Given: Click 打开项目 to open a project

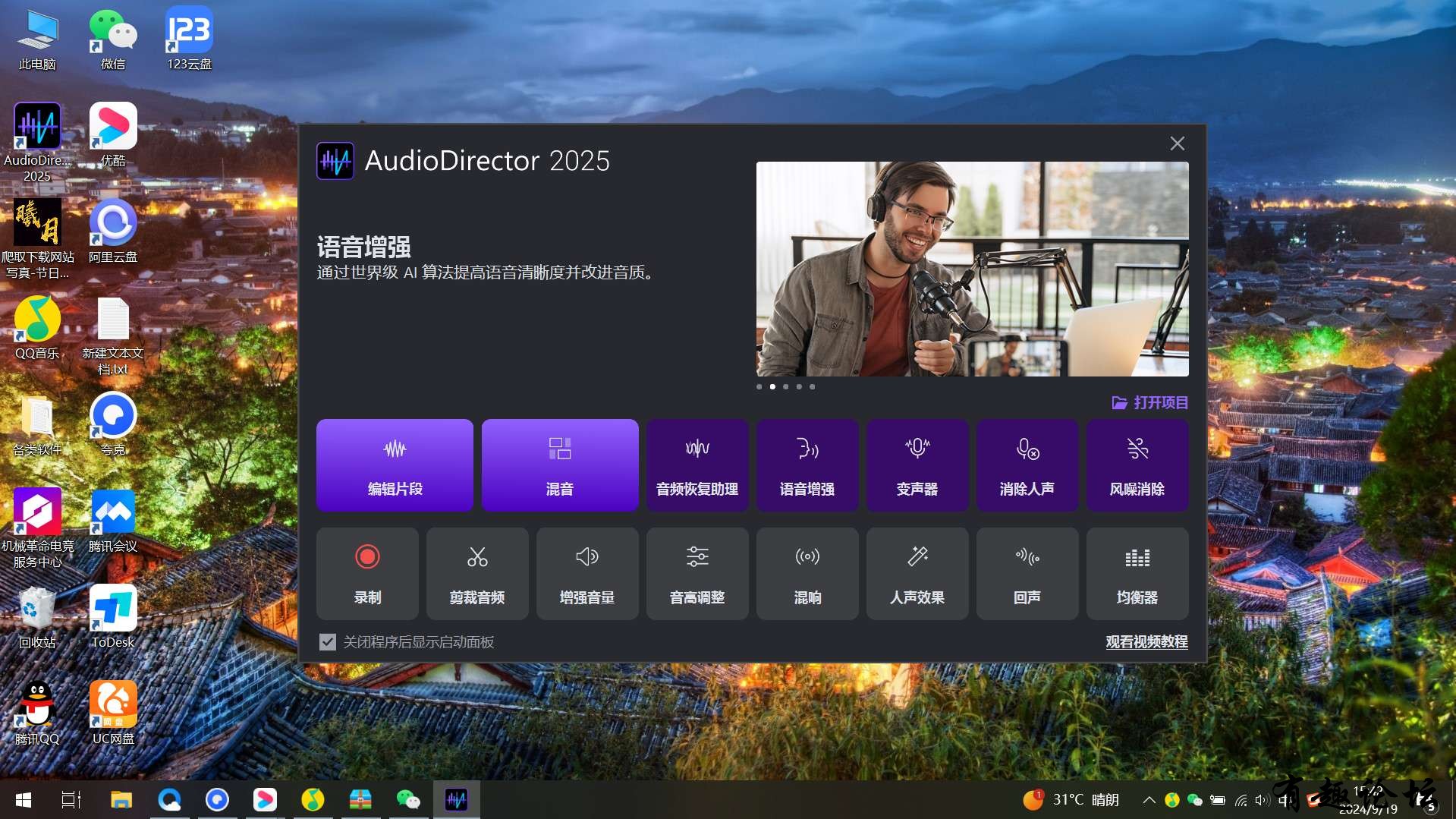Looking at the screenshot, I should [x=1150, y=402].
